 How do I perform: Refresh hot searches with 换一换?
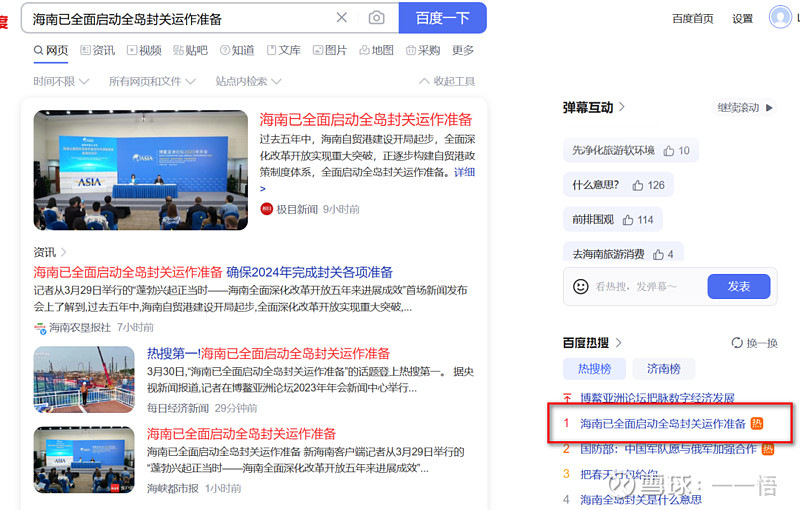coord(755,343)
